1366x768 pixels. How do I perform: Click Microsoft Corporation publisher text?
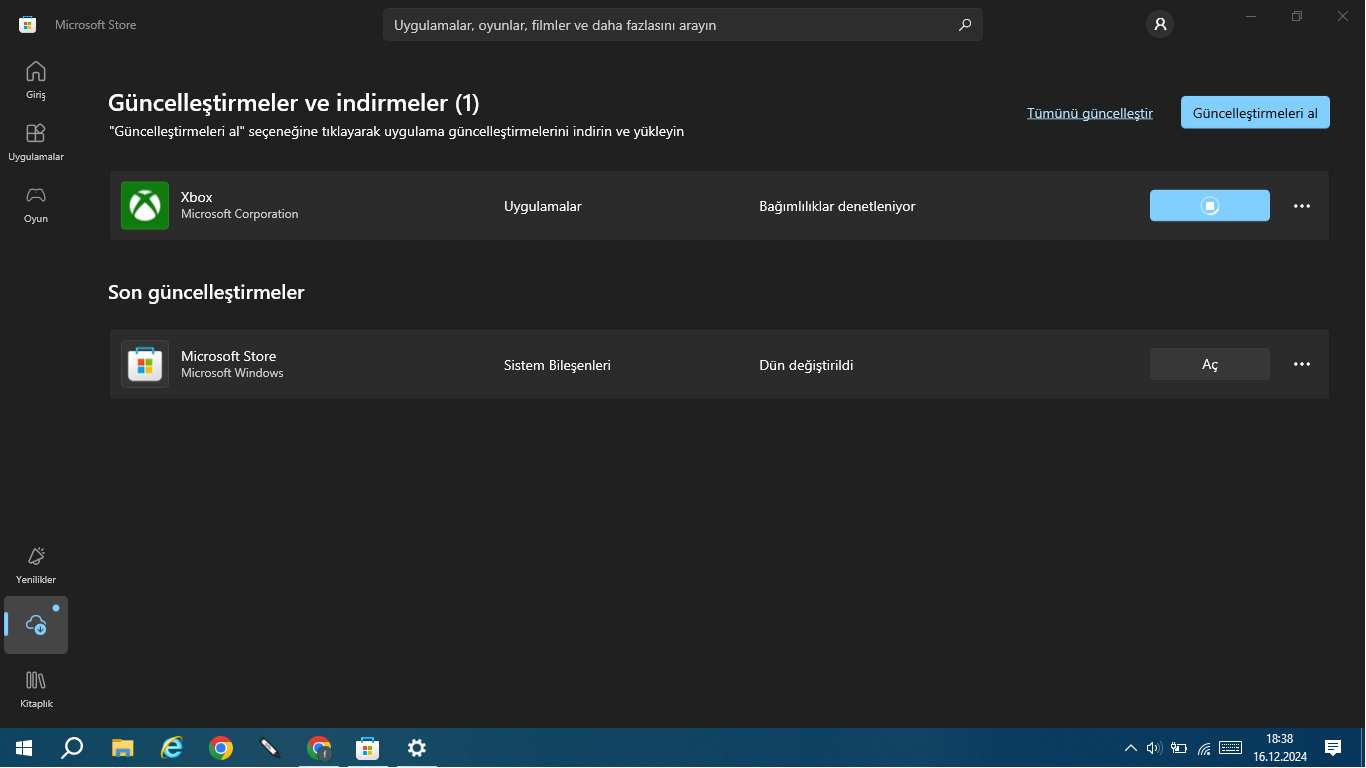(240, 214)
